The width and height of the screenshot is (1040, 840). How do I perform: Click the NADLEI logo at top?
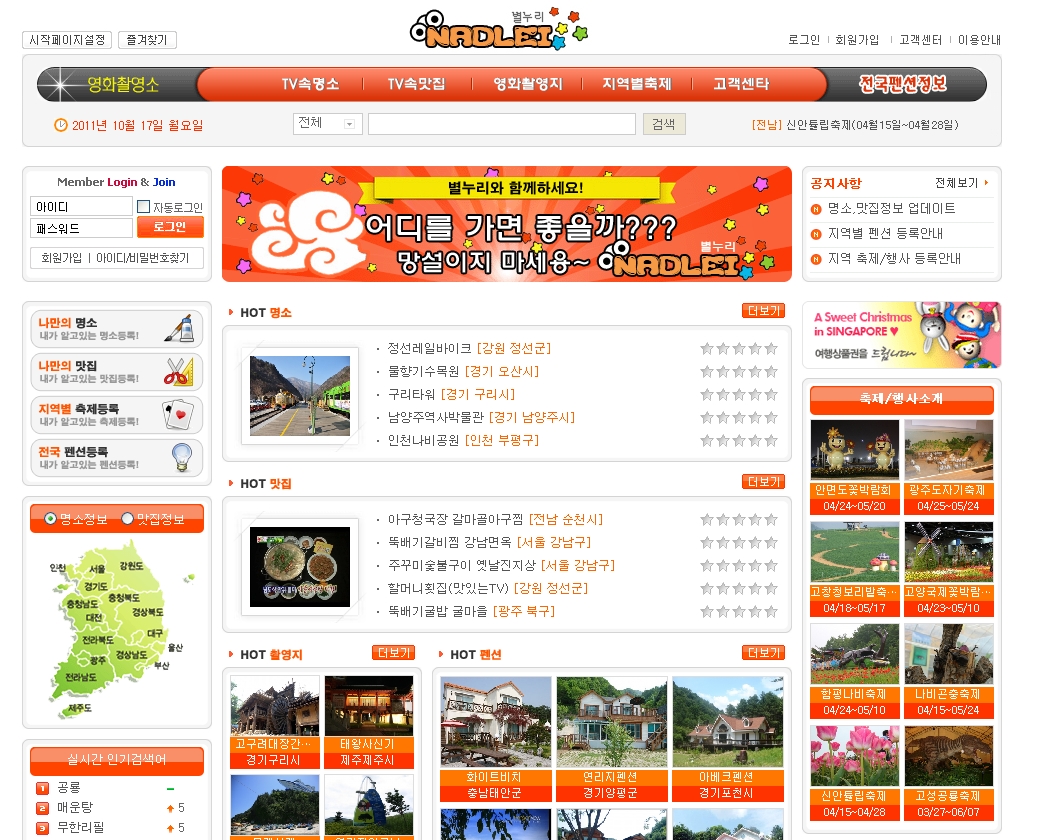click(x=498, y=30)
